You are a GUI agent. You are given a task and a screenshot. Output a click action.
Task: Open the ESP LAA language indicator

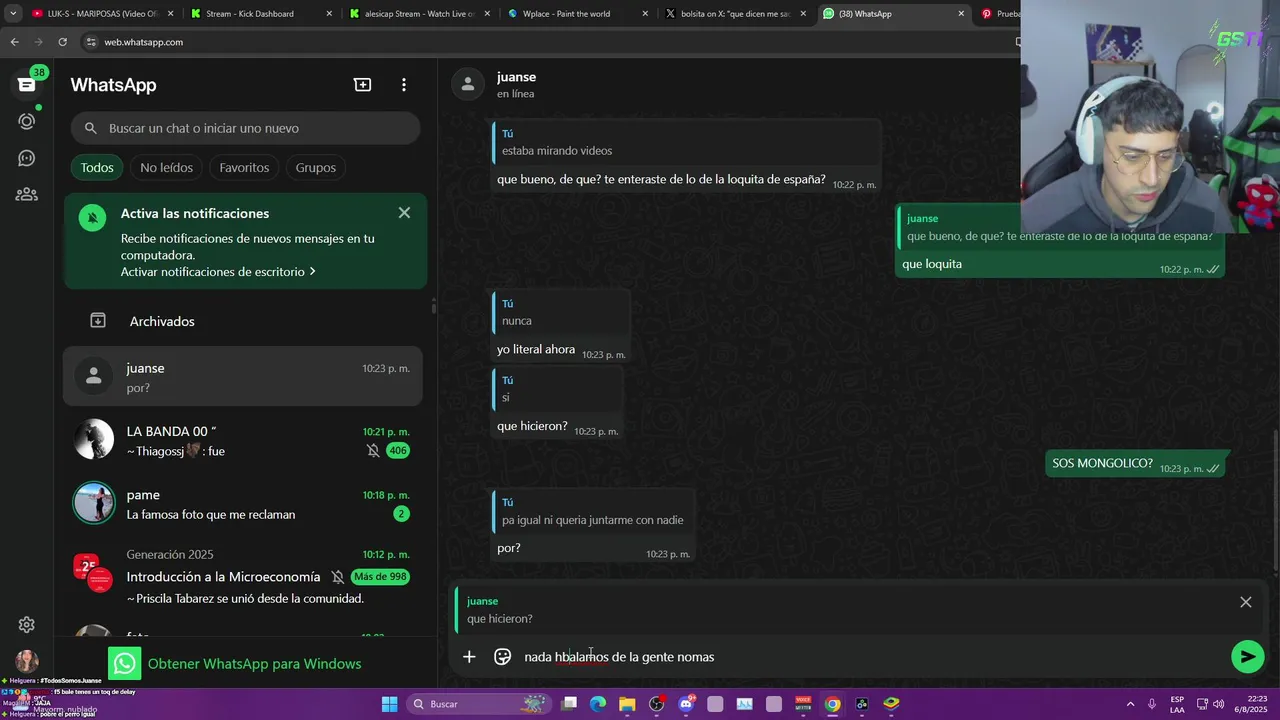(1177, 704)
